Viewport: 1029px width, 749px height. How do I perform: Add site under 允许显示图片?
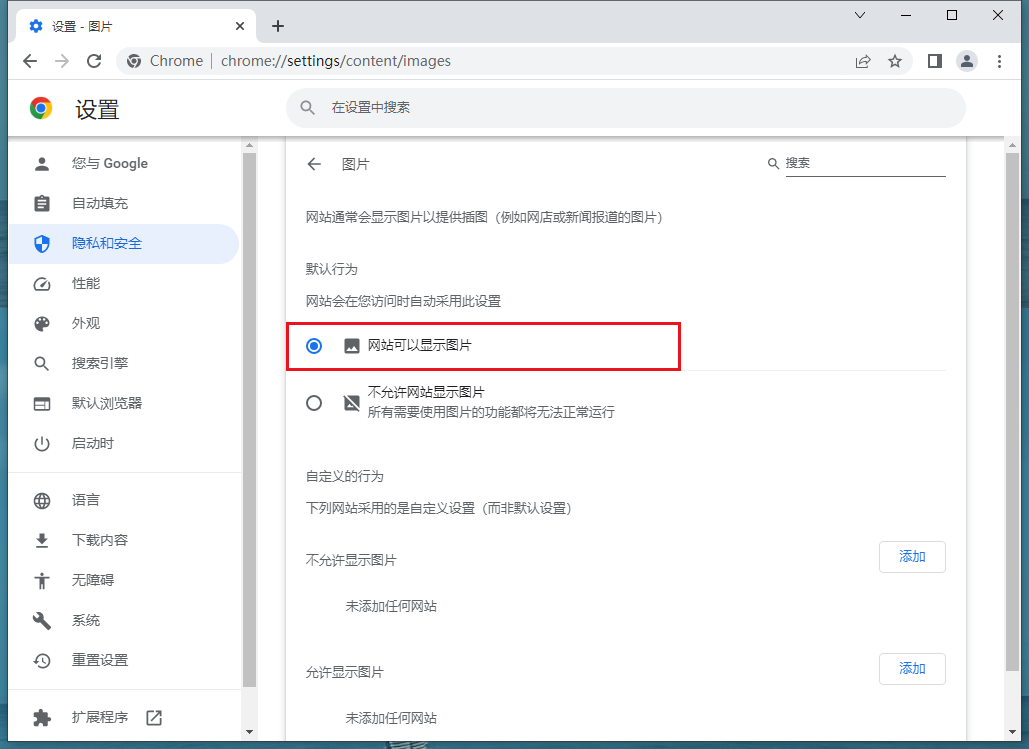[912, 668]
